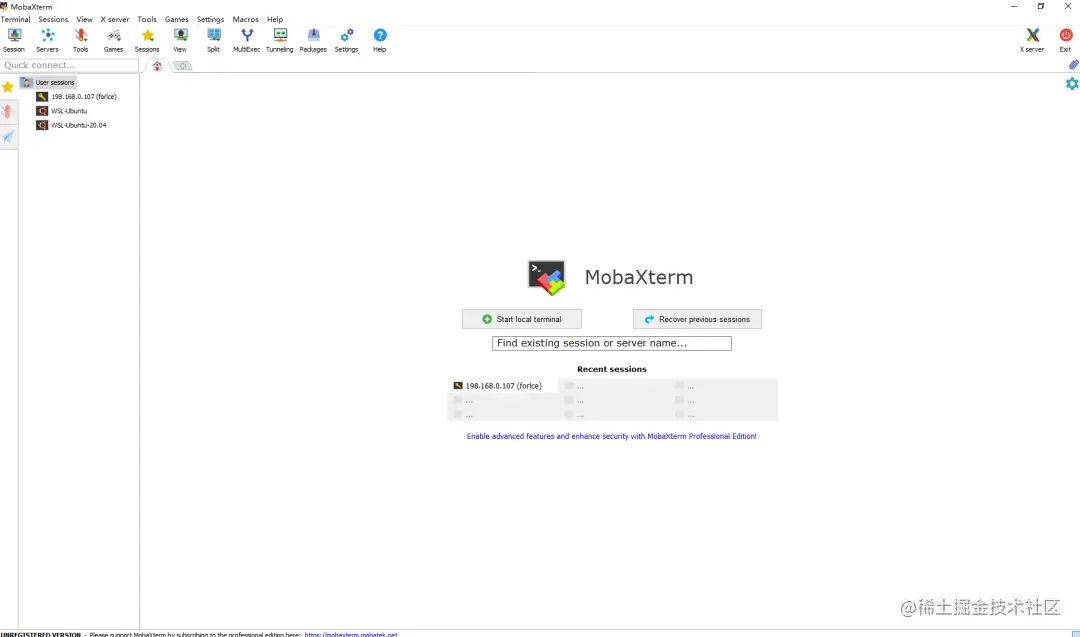Open the new tab next to home tab
Image resolution: width=1080 pixels, height=637 pixels.
tap(183, 65)
